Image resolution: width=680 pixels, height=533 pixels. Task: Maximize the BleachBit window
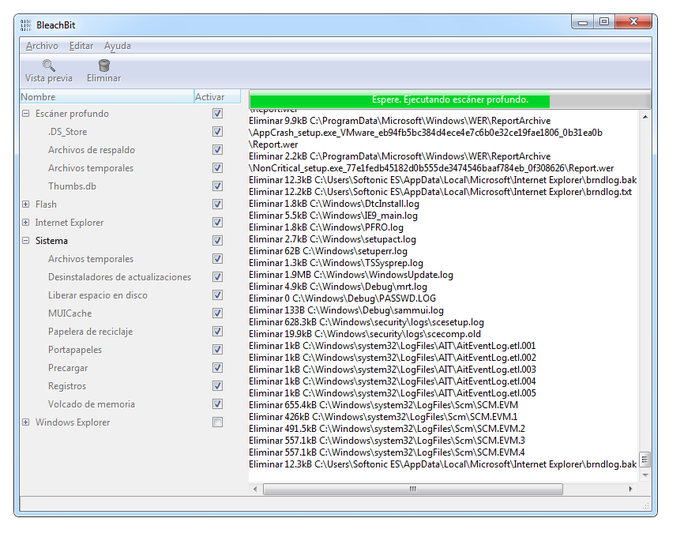click(604, 21)
